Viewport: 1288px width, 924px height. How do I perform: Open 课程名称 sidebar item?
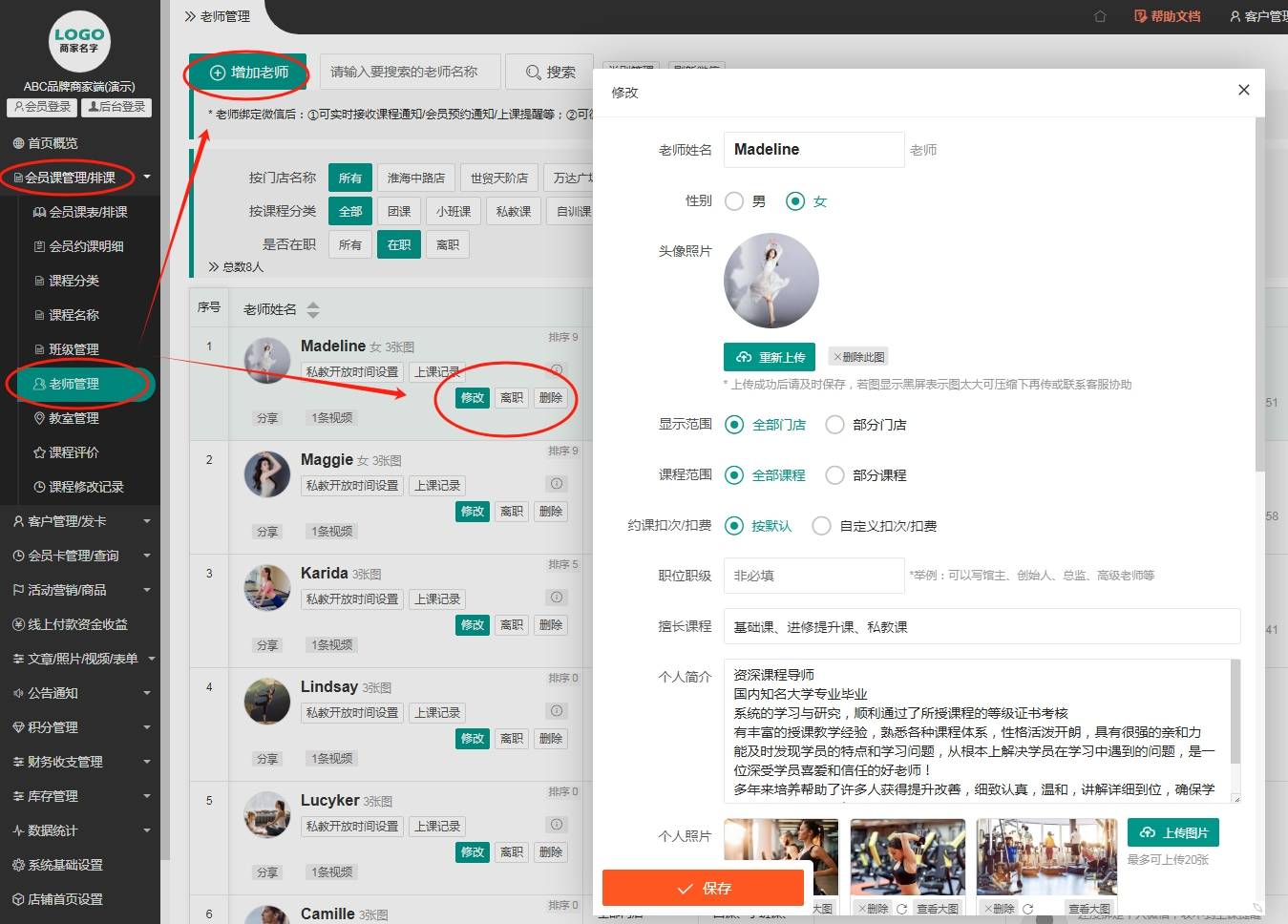(67, 315)
